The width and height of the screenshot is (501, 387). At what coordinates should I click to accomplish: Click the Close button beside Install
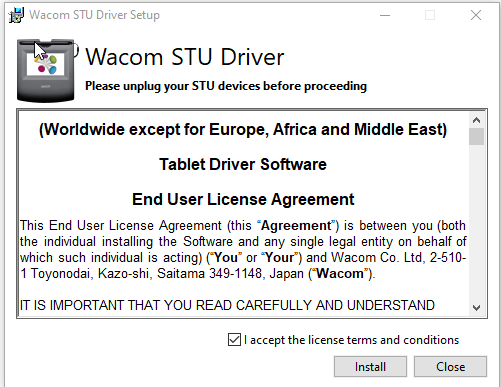coord(450,367)
